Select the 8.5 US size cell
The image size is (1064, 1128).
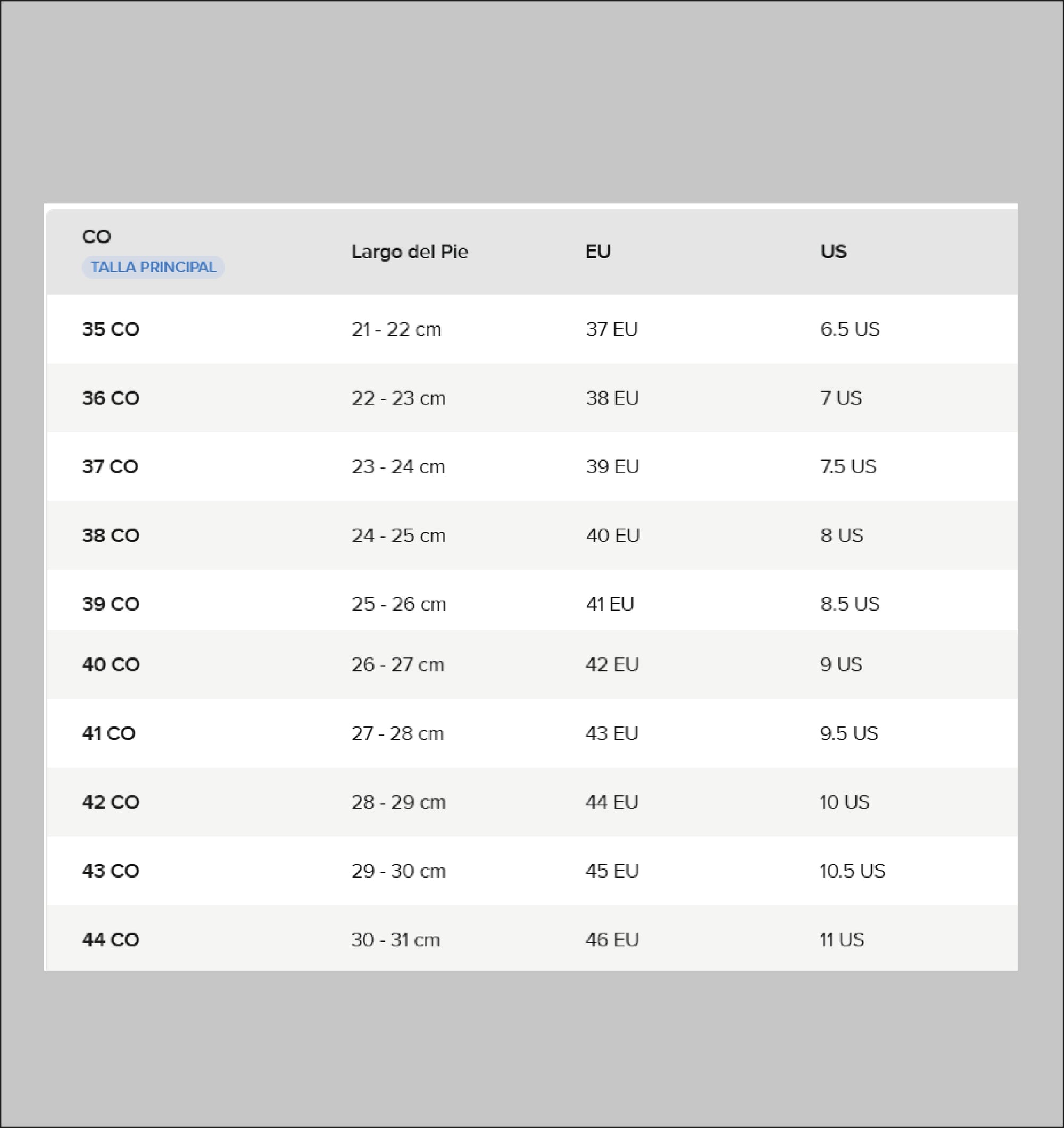coord(849,604)
